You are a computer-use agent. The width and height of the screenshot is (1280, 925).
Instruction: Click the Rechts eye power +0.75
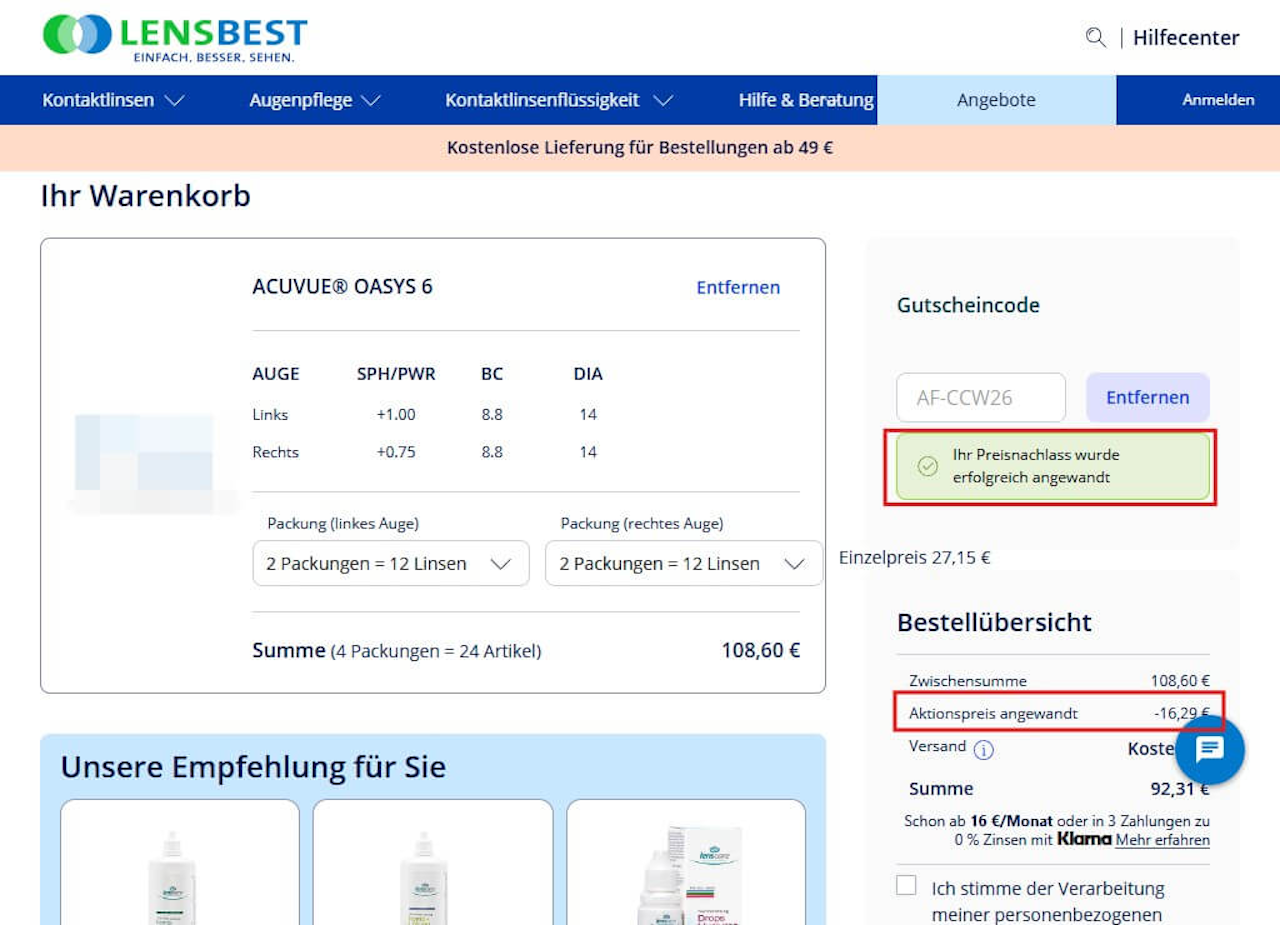point(396,452)
